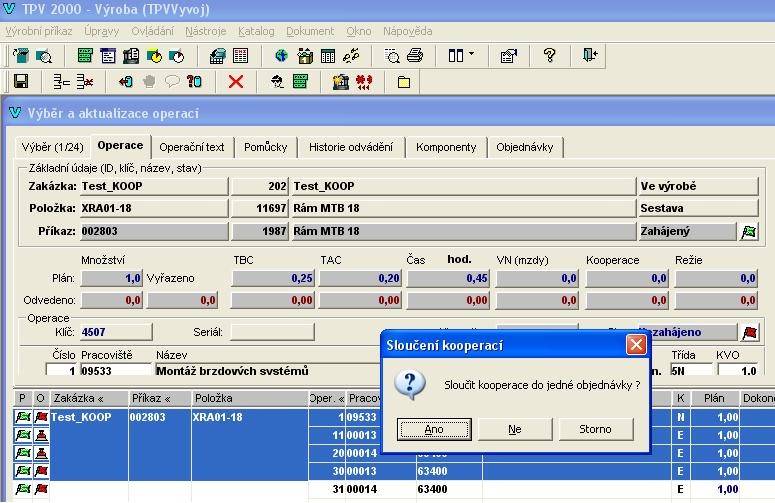Click the large red X delete icon
The height and width of the screenshot is (503, 775).
tap(236, 81)
